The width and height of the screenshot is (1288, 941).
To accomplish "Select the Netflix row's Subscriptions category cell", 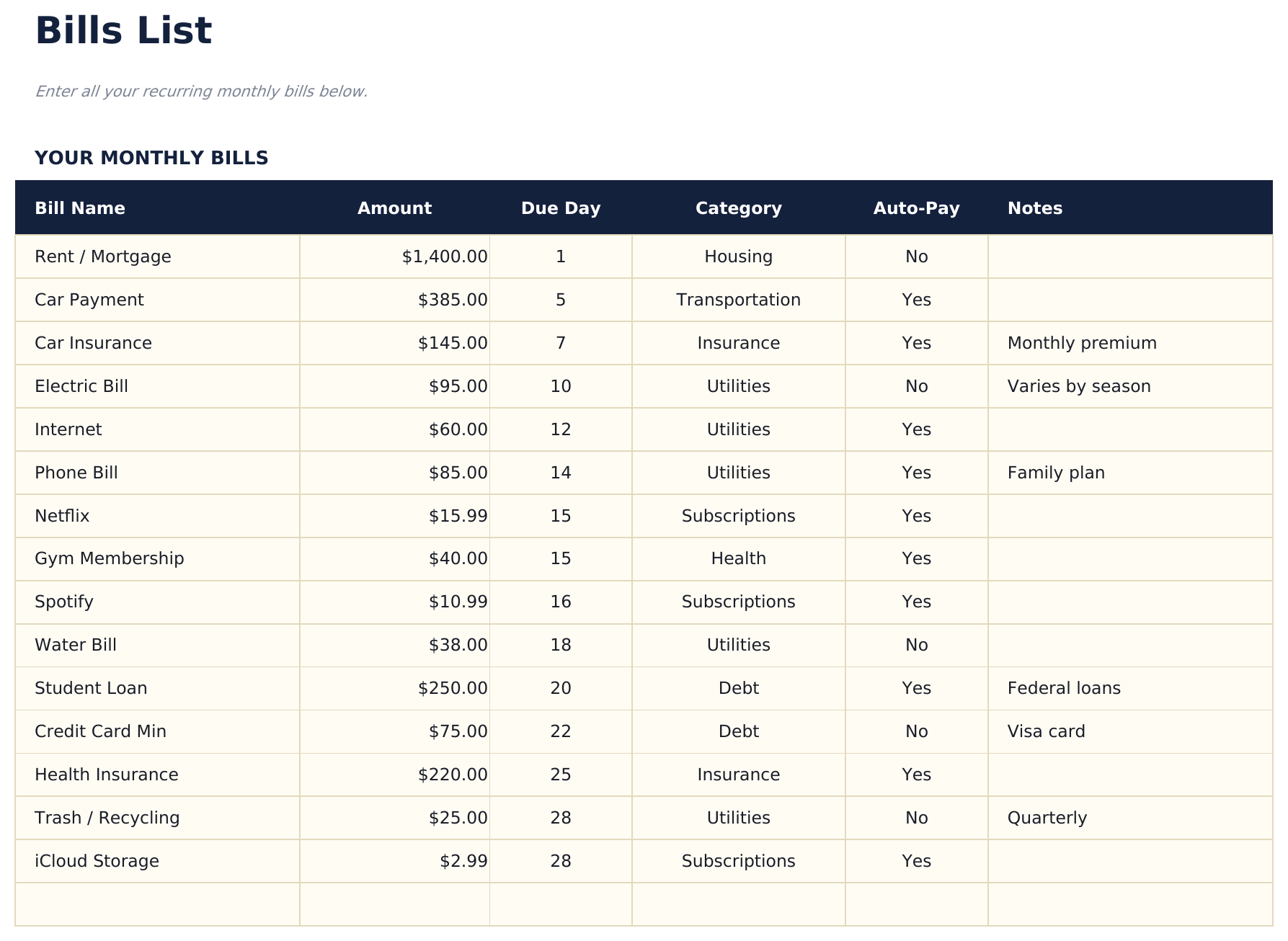I will click(x=738, y=515).
